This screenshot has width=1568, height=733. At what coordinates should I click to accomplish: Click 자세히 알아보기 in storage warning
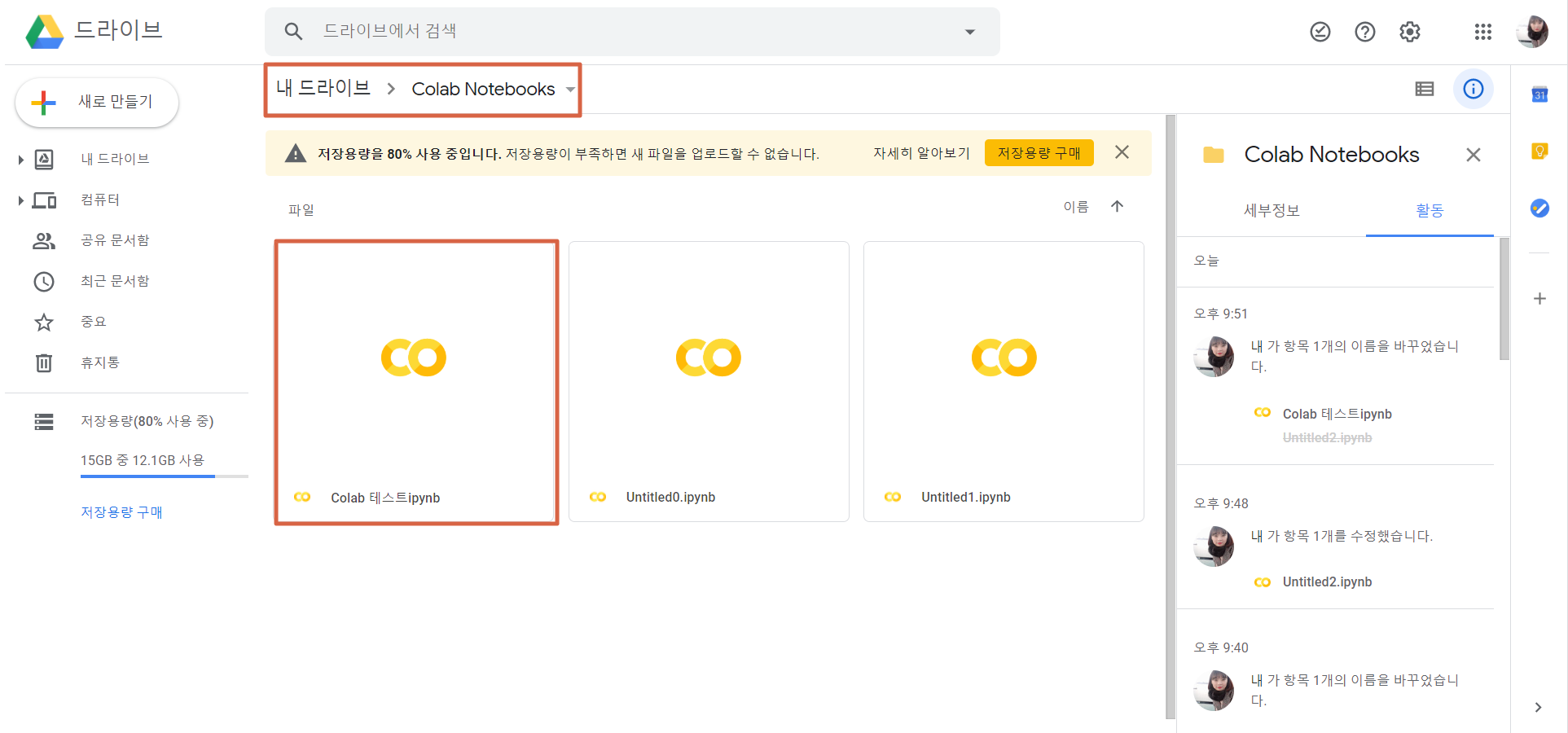[921, 153]
